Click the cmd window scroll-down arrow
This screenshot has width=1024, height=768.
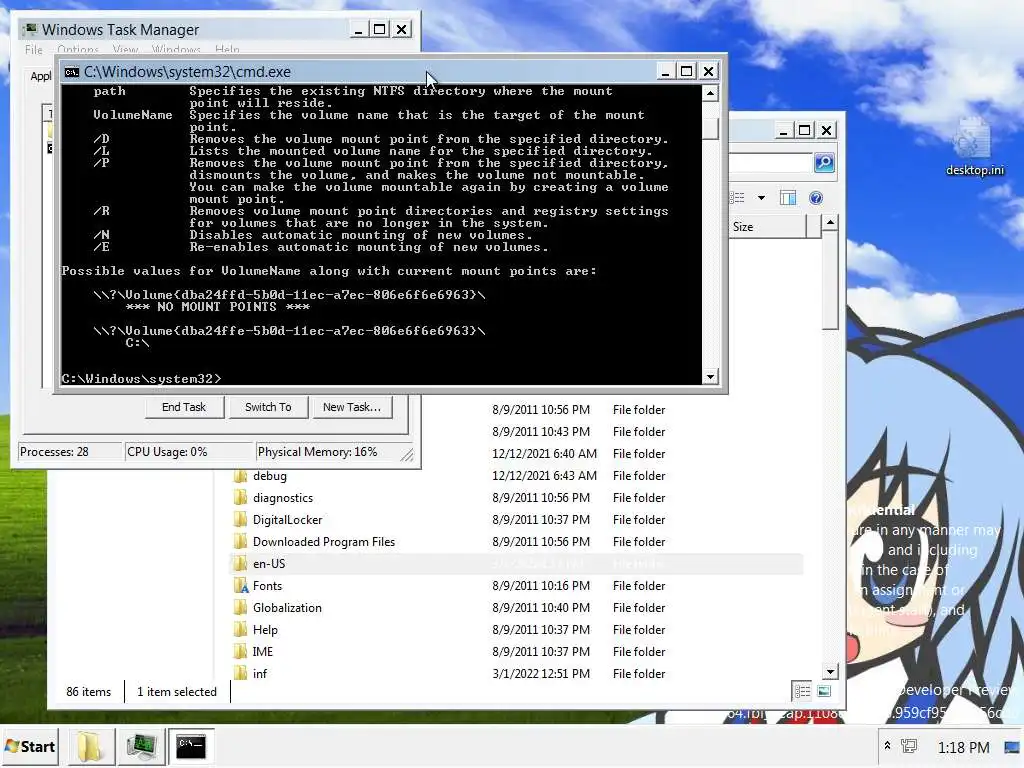coord(710,376)
